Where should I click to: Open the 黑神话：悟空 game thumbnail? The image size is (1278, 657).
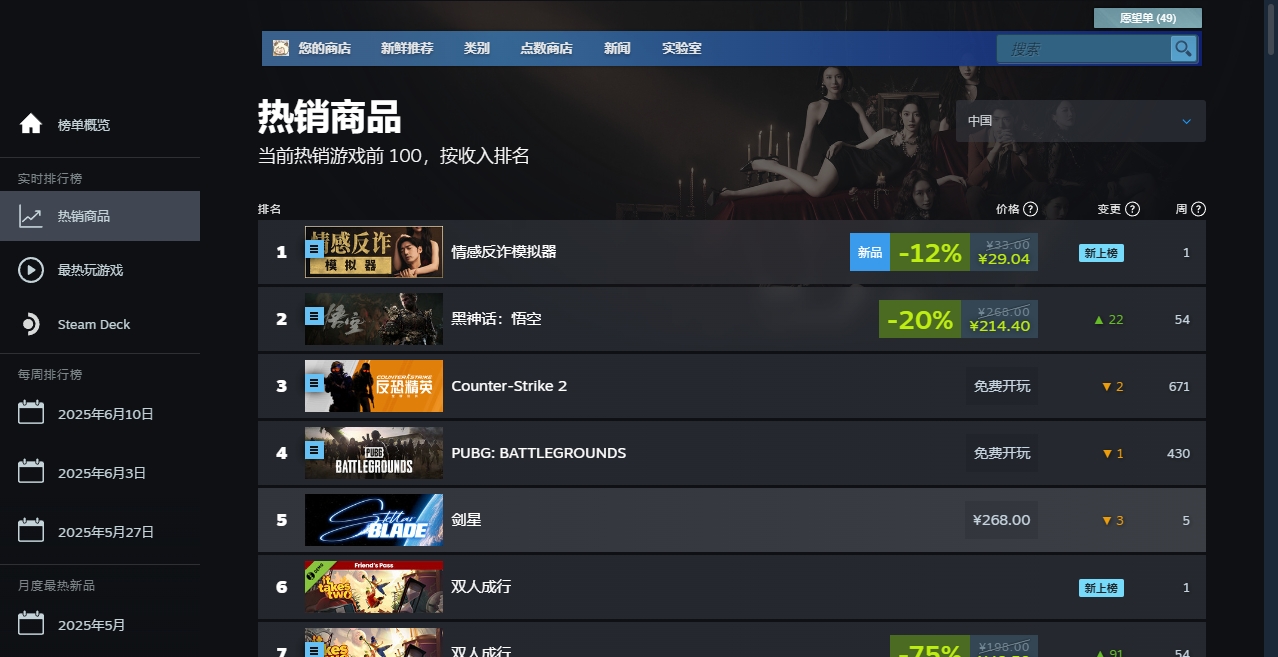(374, 319)
